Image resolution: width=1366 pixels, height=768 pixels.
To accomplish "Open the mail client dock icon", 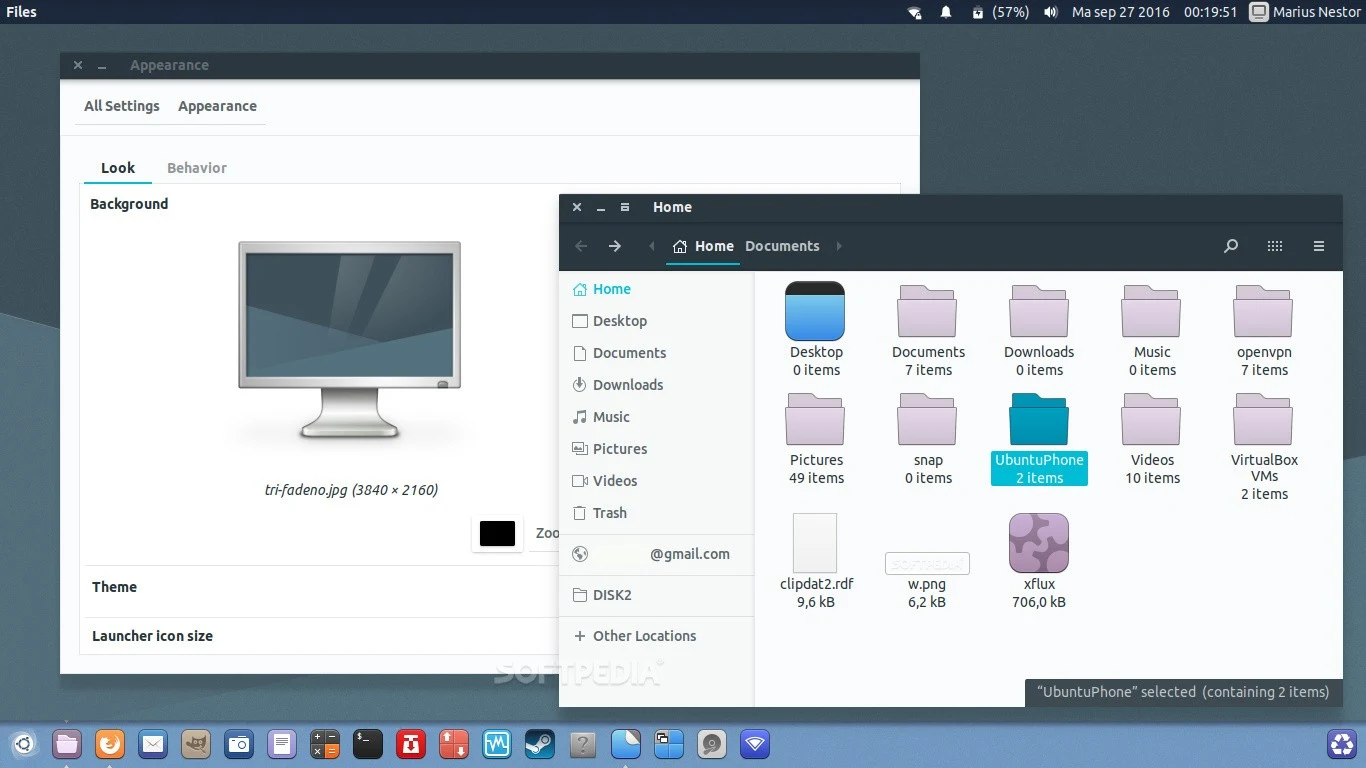I will click(x=153, y=744).
